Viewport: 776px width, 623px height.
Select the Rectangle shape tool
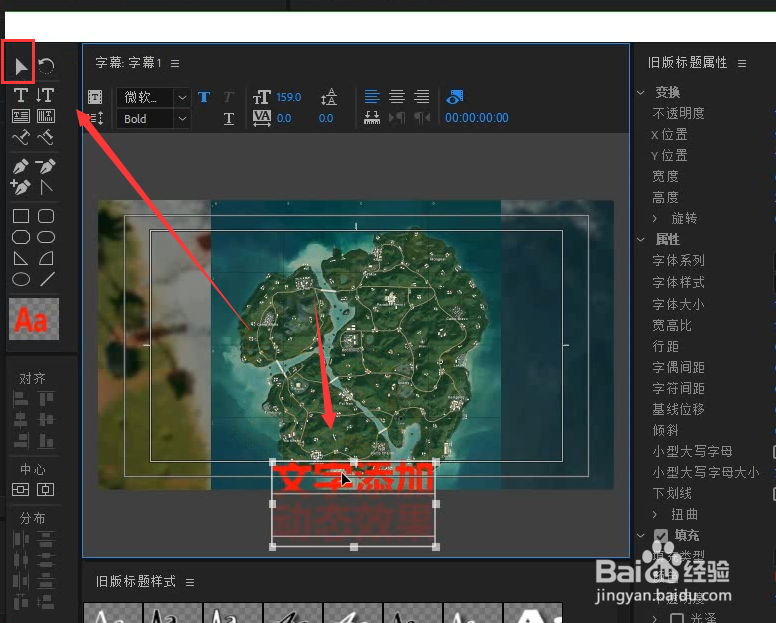coord(21,216)
